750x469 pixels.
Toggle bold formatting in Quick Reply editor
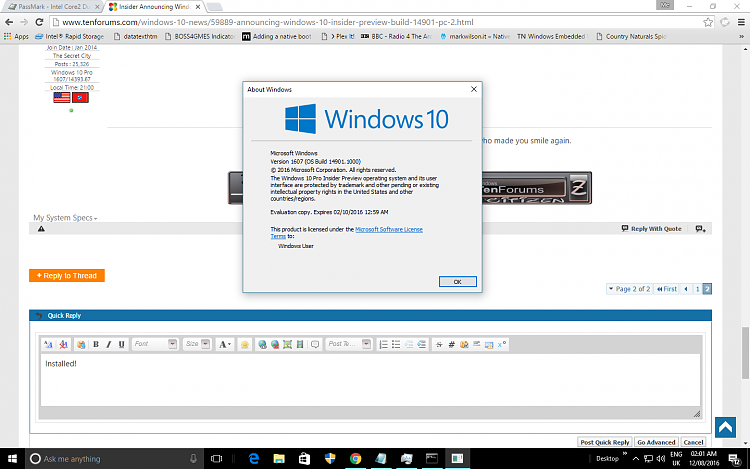[x=96, y=344]
